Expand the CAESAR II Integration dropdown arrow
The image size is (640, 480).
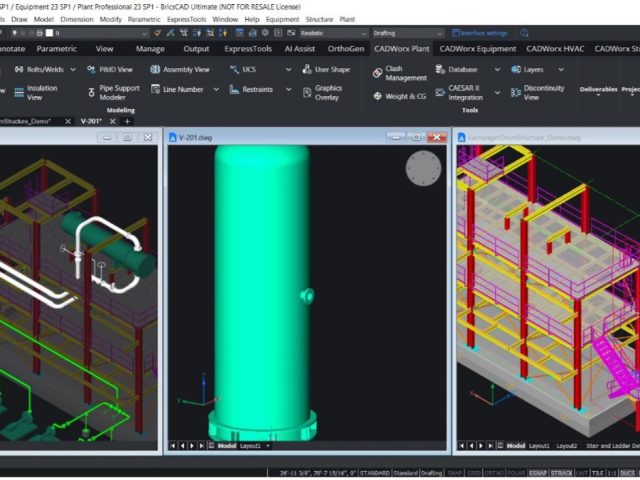pyautogui.click(x=497, y=93)
